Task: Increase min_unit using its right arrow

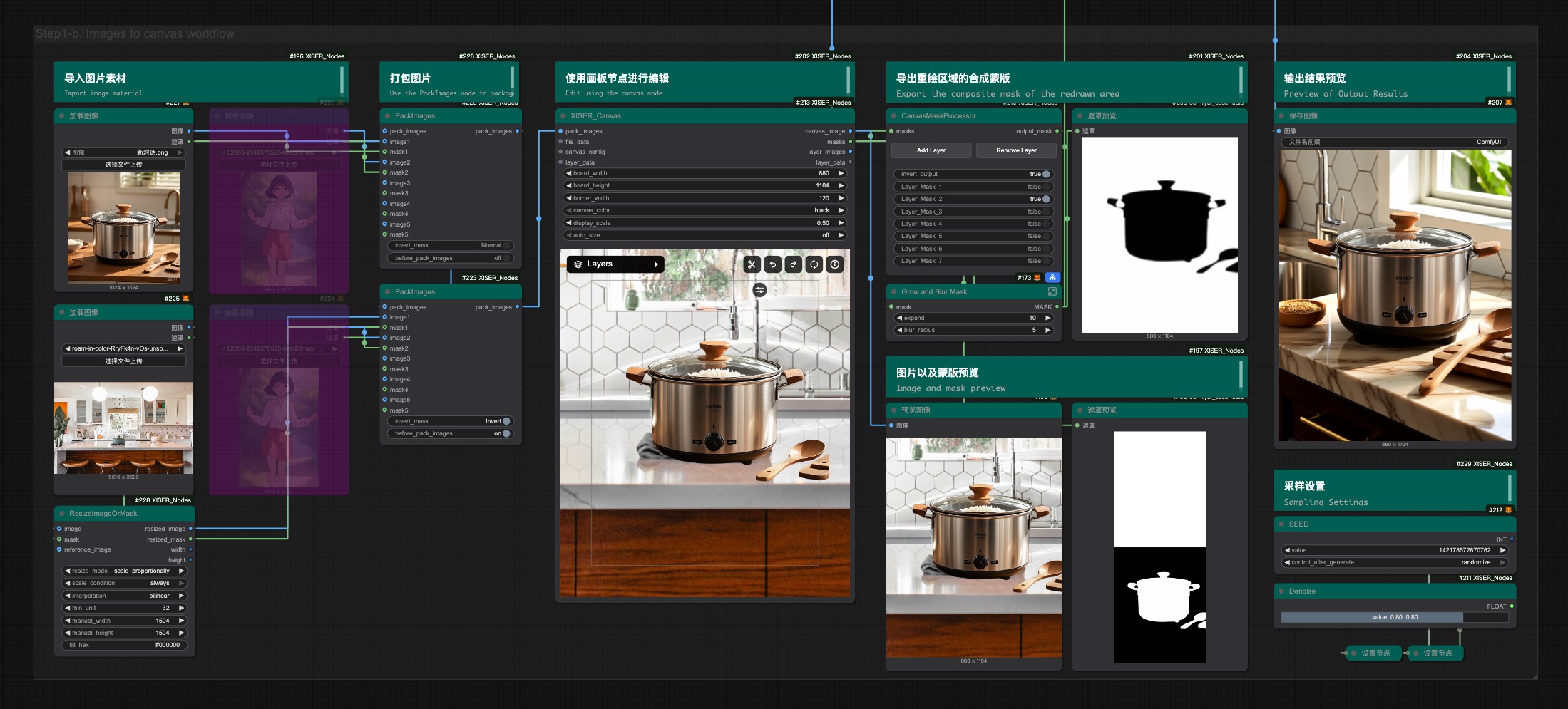Action: click(x=181, y=608)
